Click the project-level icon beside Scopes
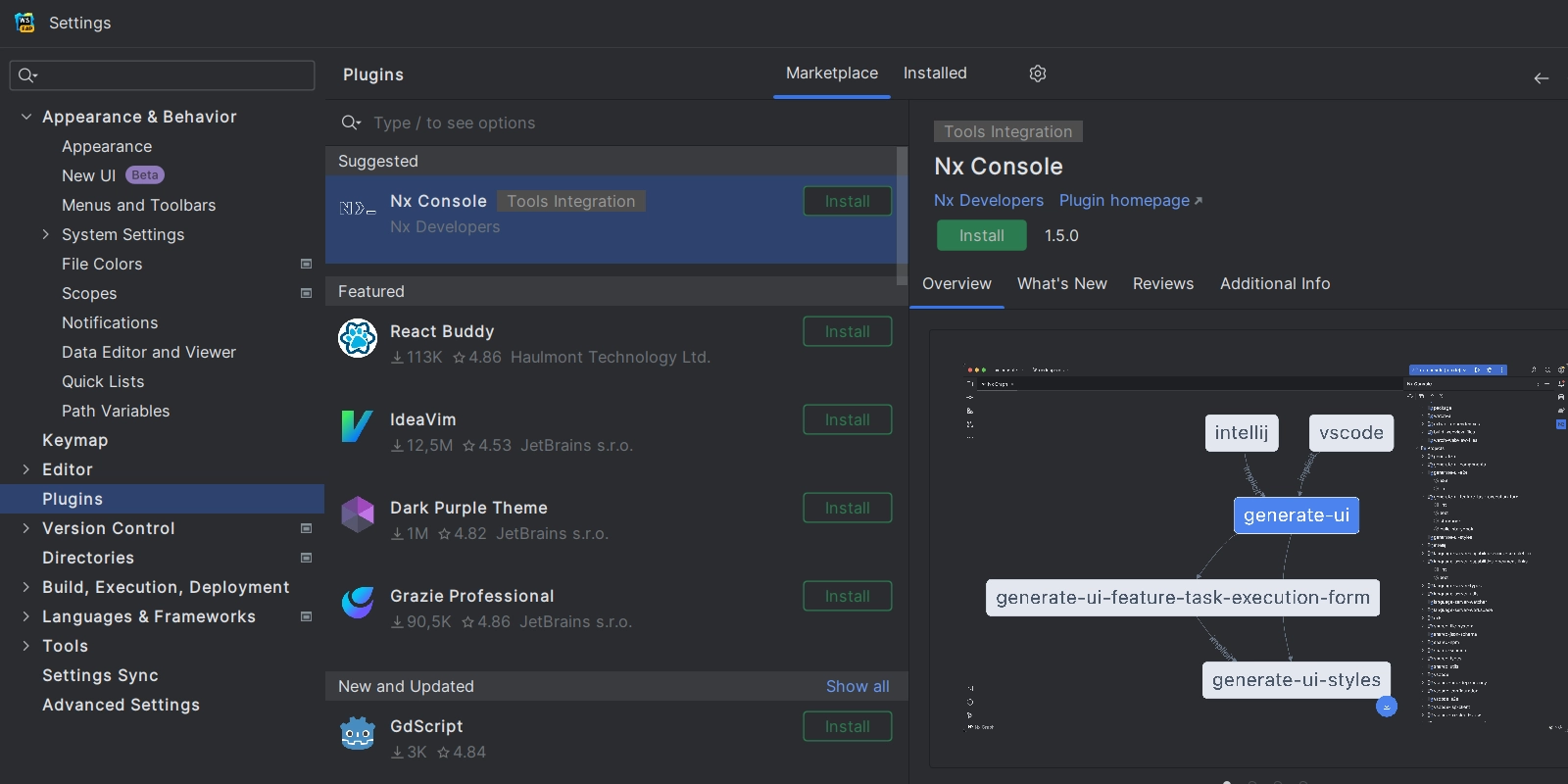Screen dimensions: 1568x784 [306, 293]
